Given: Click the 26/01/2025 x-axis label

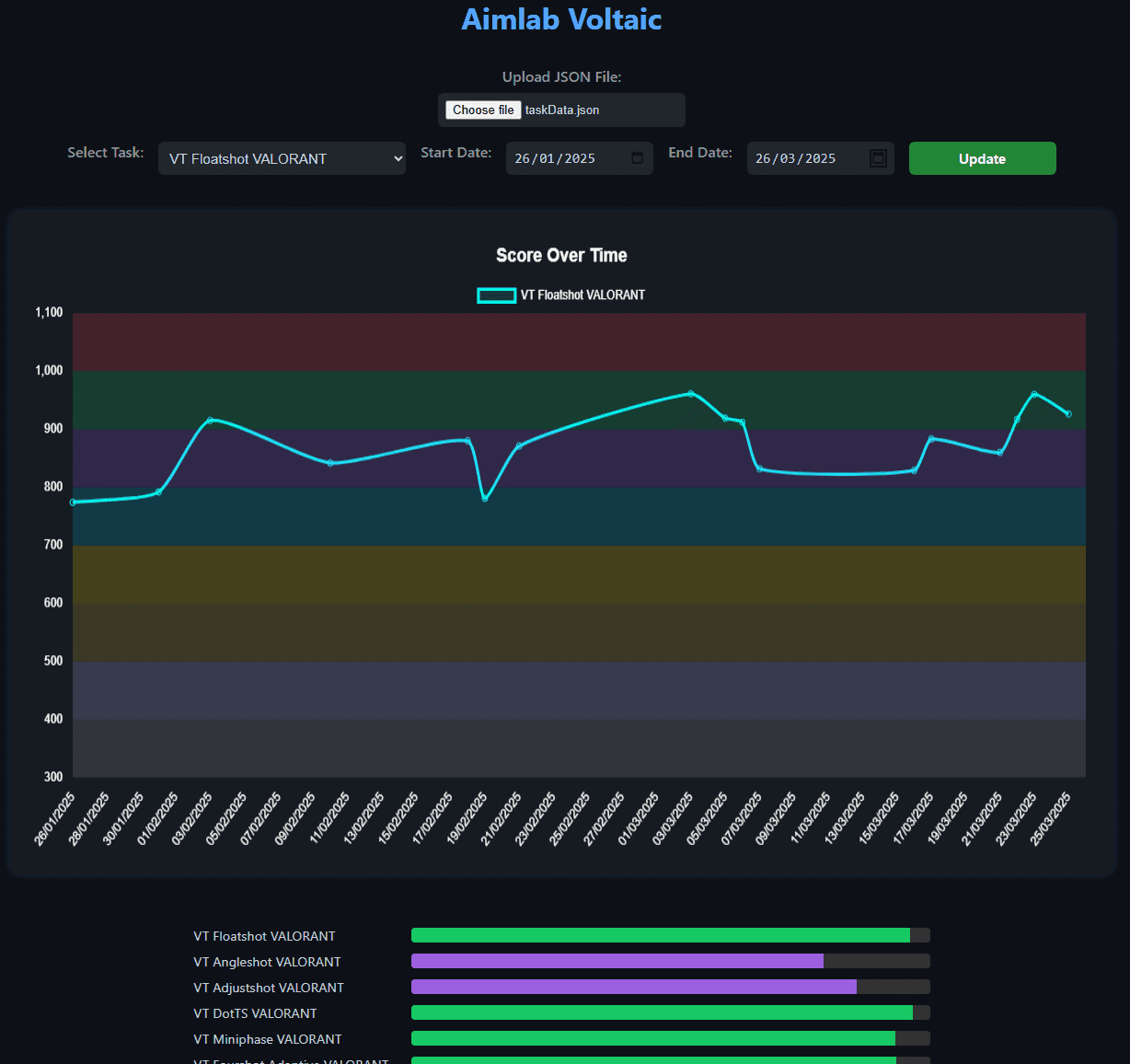Looking at the screenshot, I should [x=55, y=818].
